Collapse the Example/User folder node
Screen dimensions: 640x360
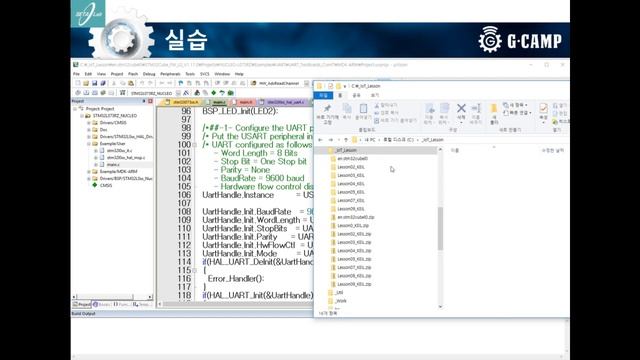pos(89,144)
